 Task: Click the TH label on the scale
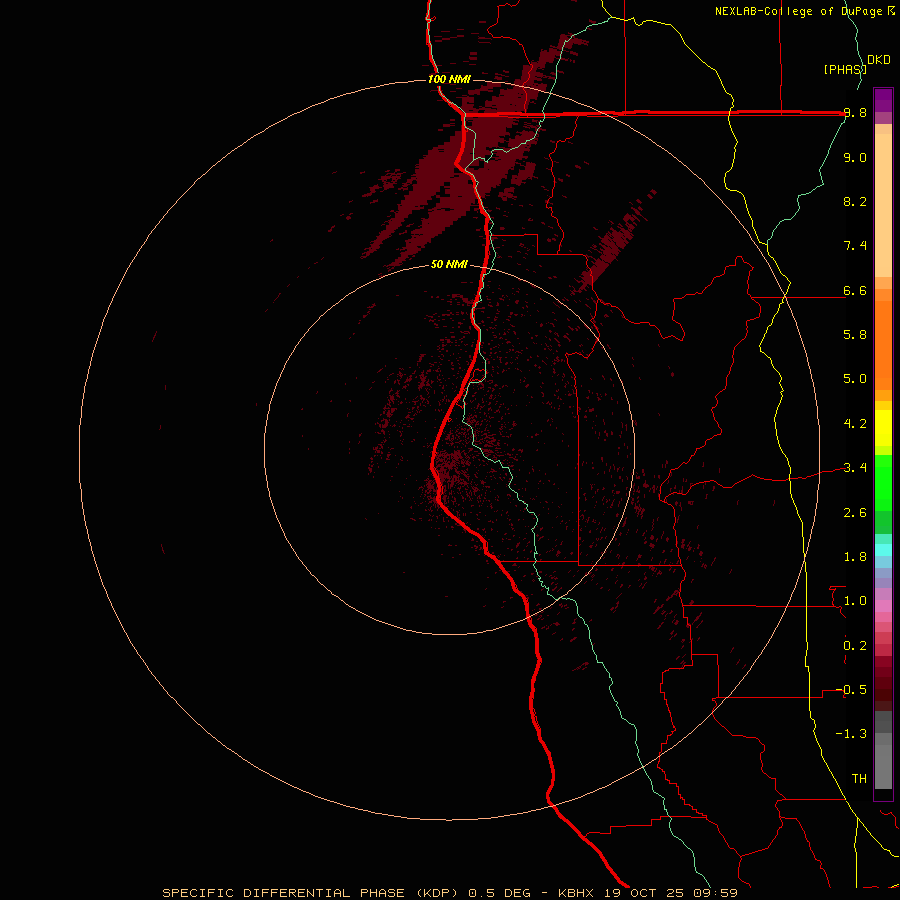859,779
